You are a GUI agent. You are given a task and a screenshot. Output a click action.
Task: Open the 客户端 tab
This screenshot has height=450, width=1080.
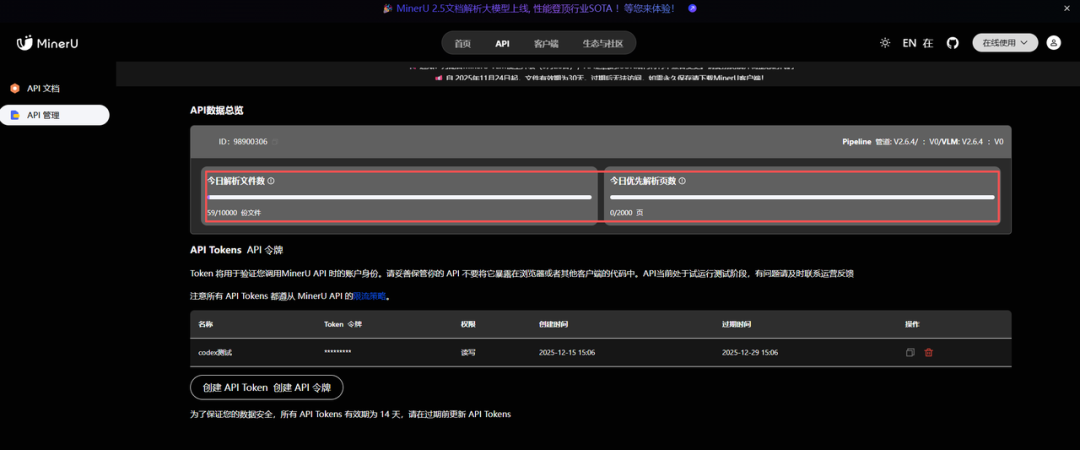click(x=546, y=43)
